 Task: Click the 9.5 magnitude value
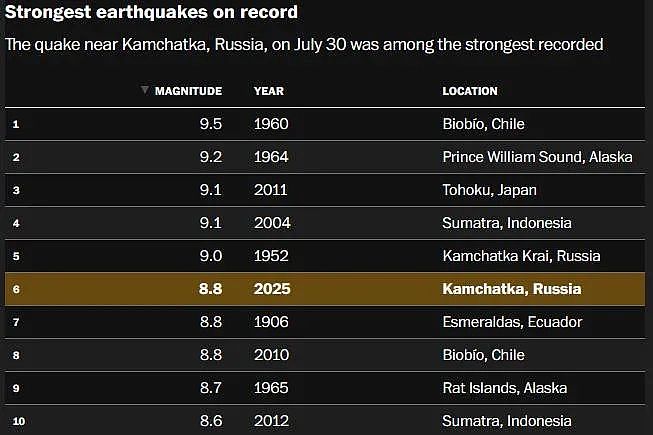point(211,124)
